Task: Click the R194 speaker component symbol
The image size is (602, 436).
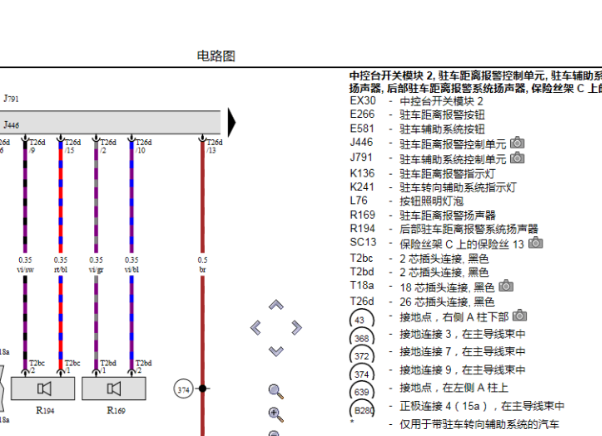Action: pyautogui.click(x=43, y=389)
